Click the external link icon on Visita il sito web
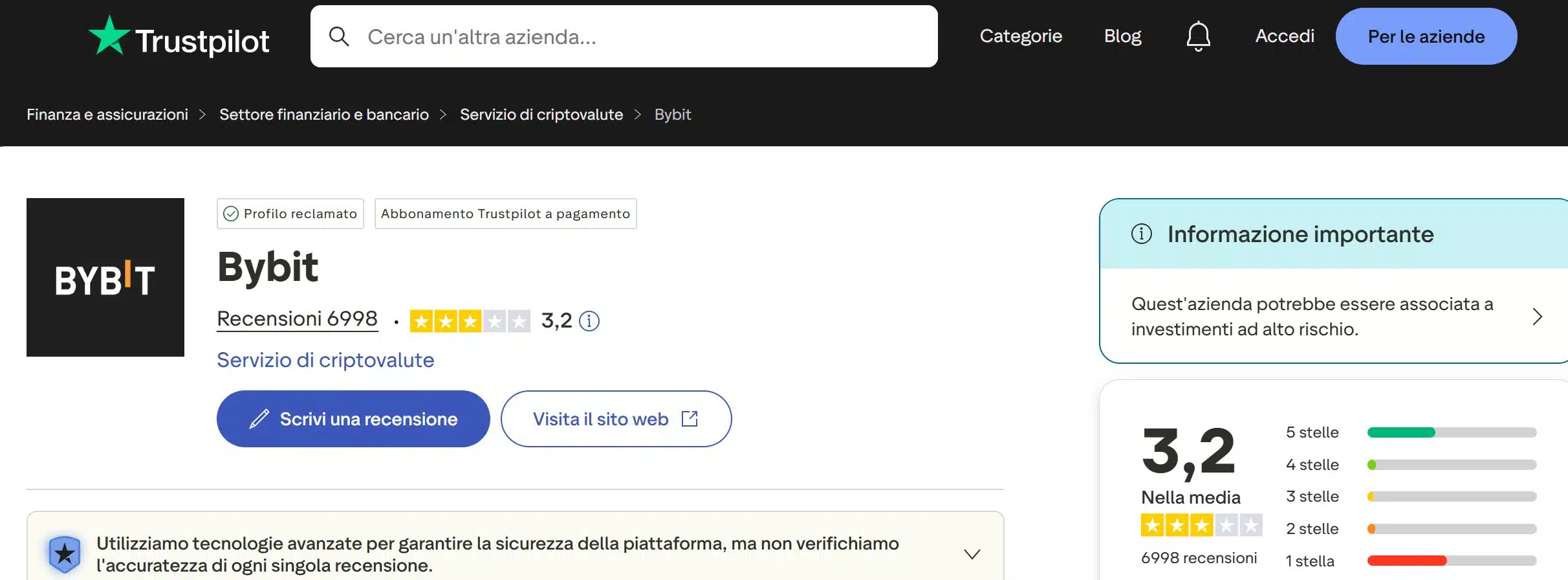The width and height of the screenshot is (1568, 580). (x=690, y=419)
